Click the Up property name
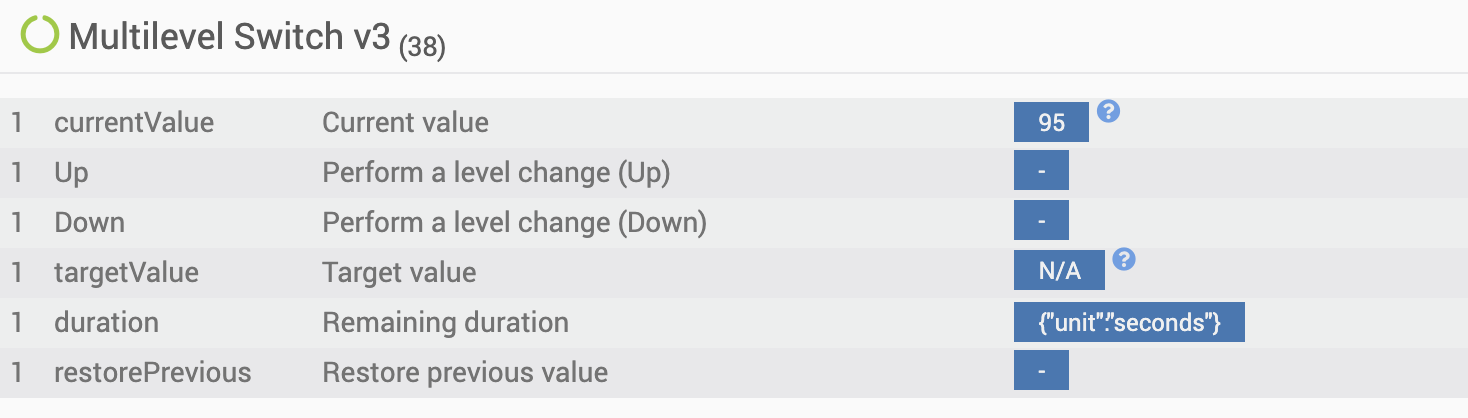The image size is (1468, 418). click(x=71, y=173)
